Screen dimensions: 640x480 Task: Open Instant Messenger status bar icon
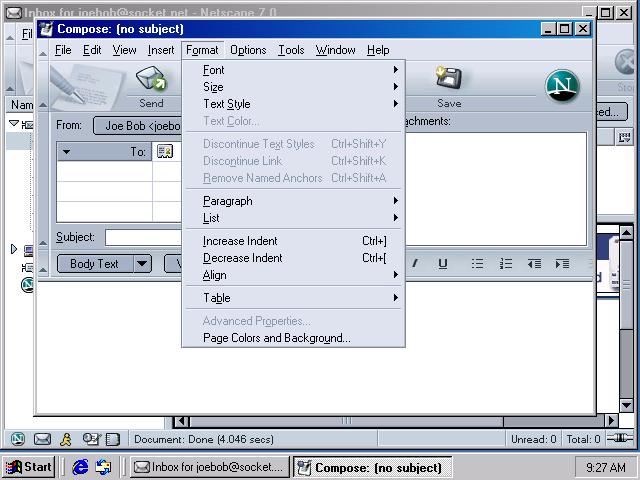click(x=66, y=439)
